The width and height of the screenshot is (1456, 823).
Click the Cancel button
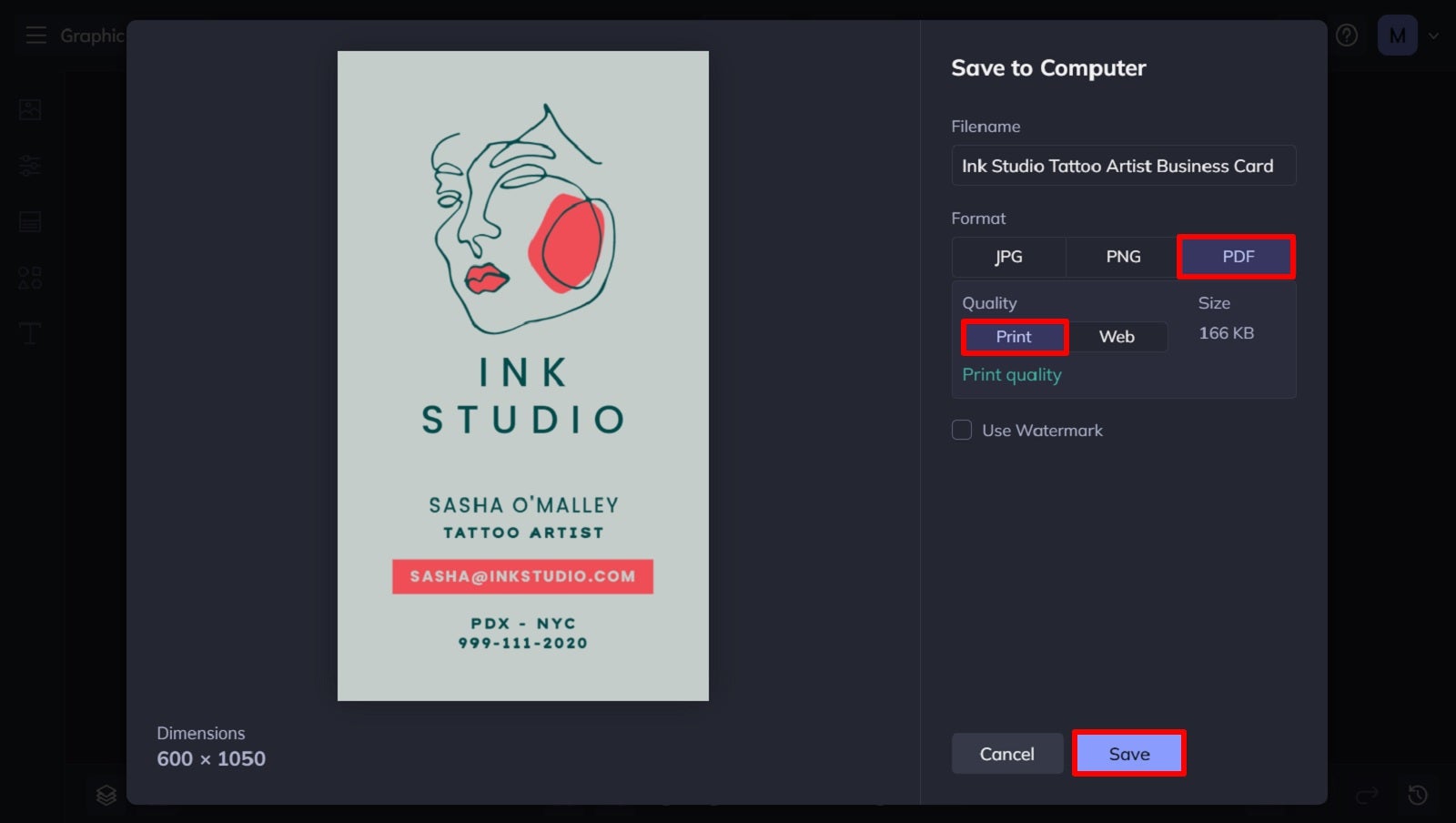pyautogui.click(x=1006, y=754)
